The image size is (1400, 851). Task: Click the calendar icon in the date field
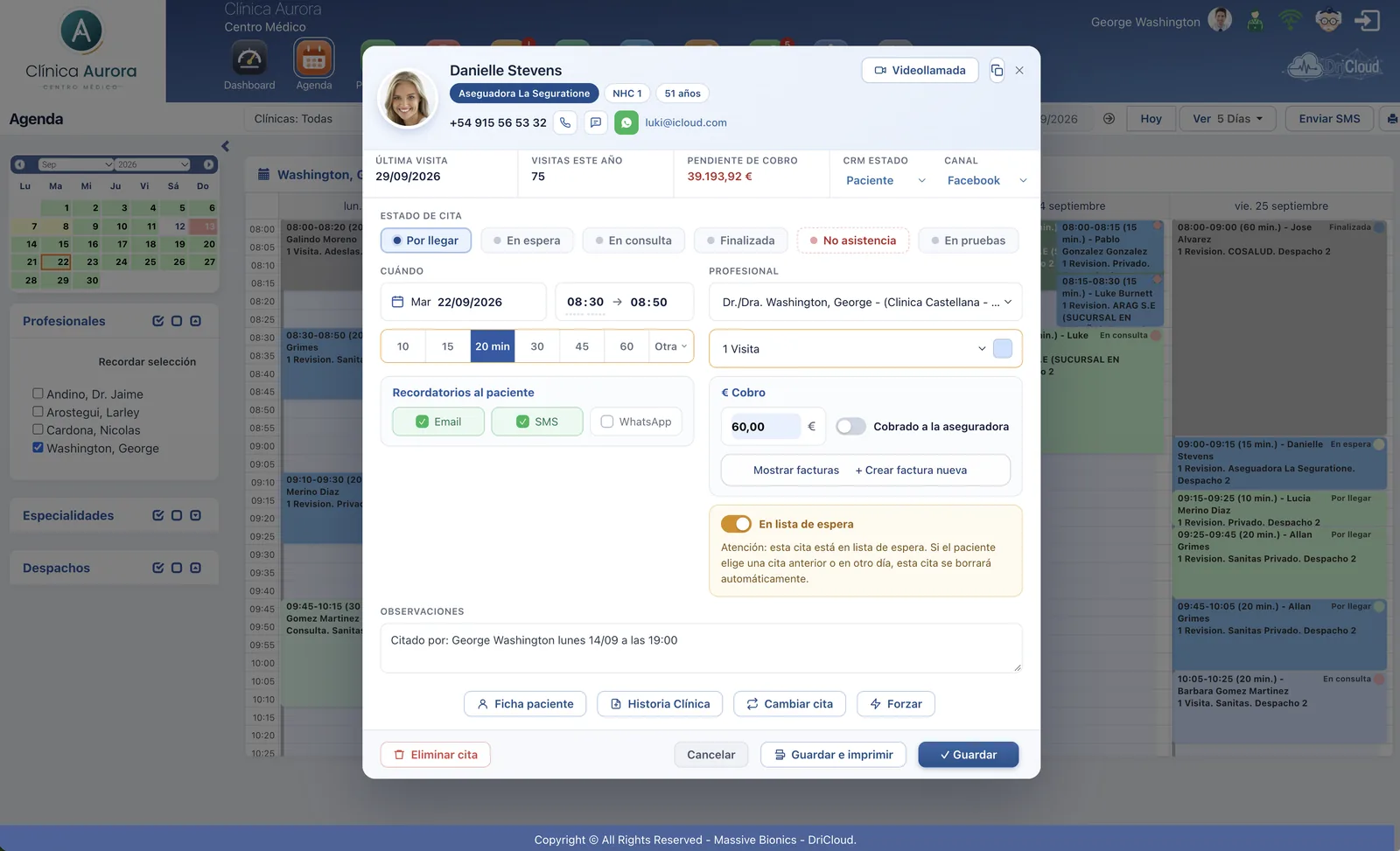(x=397, y=302)
